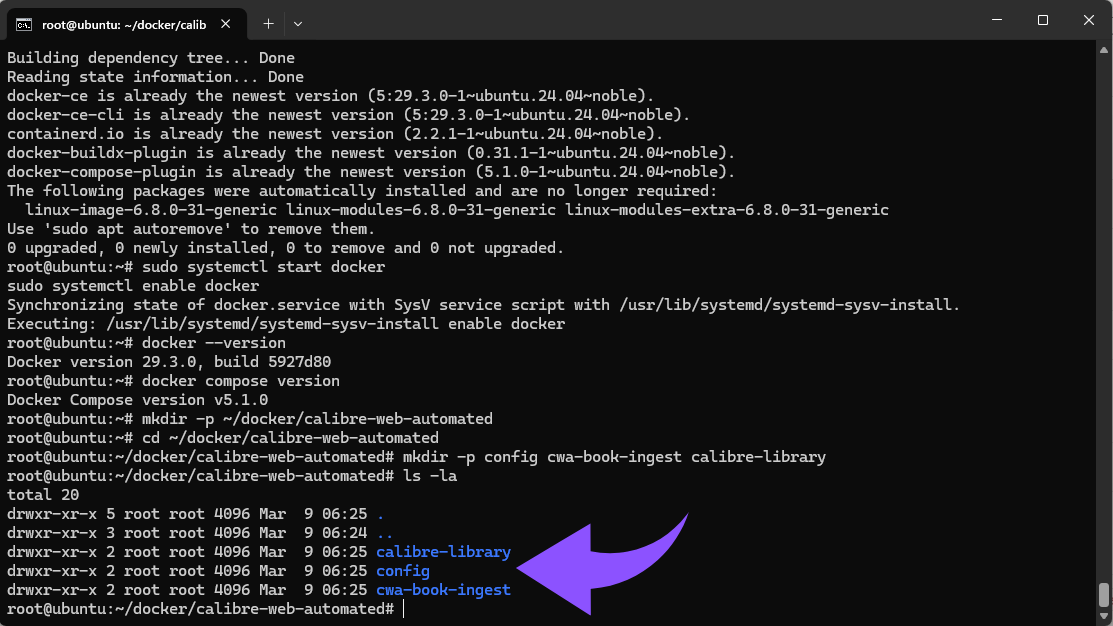Click the blue config directory entry
Viewport: 1113px width, 626px height.
pos(403,571)
